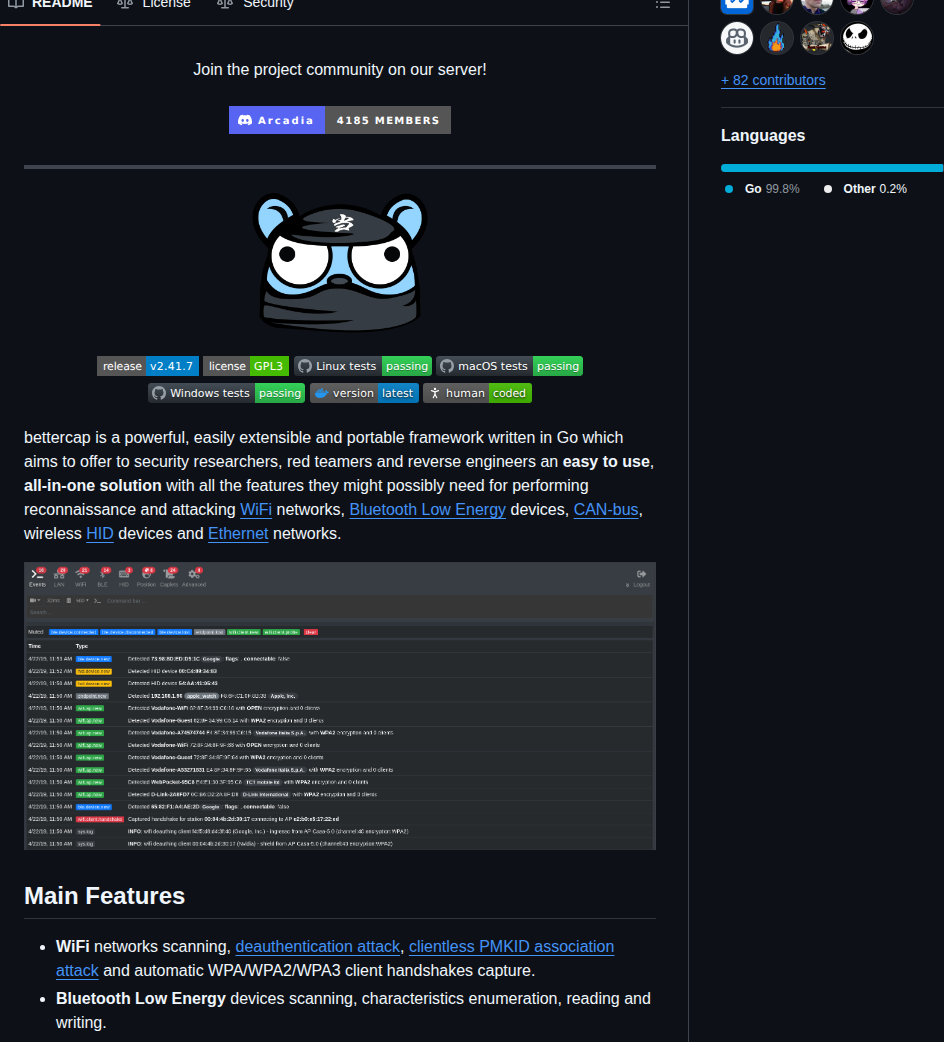Switch to the License tab

click(x=154, y=4)
